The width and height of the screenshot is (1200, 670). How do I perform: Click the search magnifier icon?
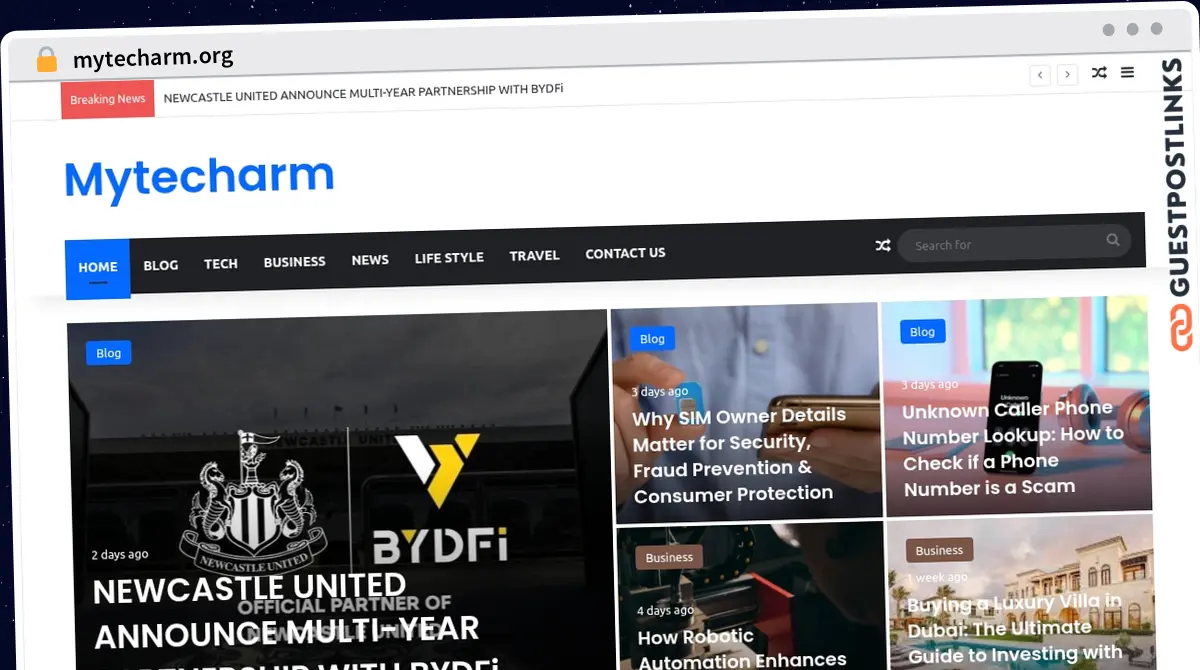(x=1113, y=240)
